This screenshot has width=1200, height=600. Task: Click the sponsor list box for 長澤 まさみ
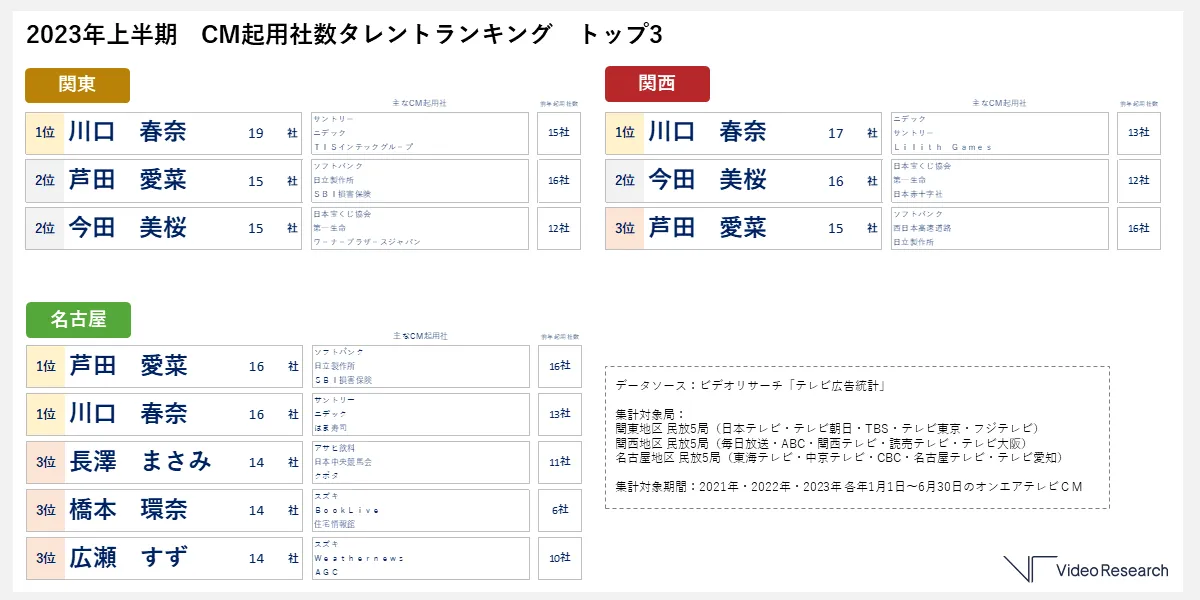[x=420, y=462]
